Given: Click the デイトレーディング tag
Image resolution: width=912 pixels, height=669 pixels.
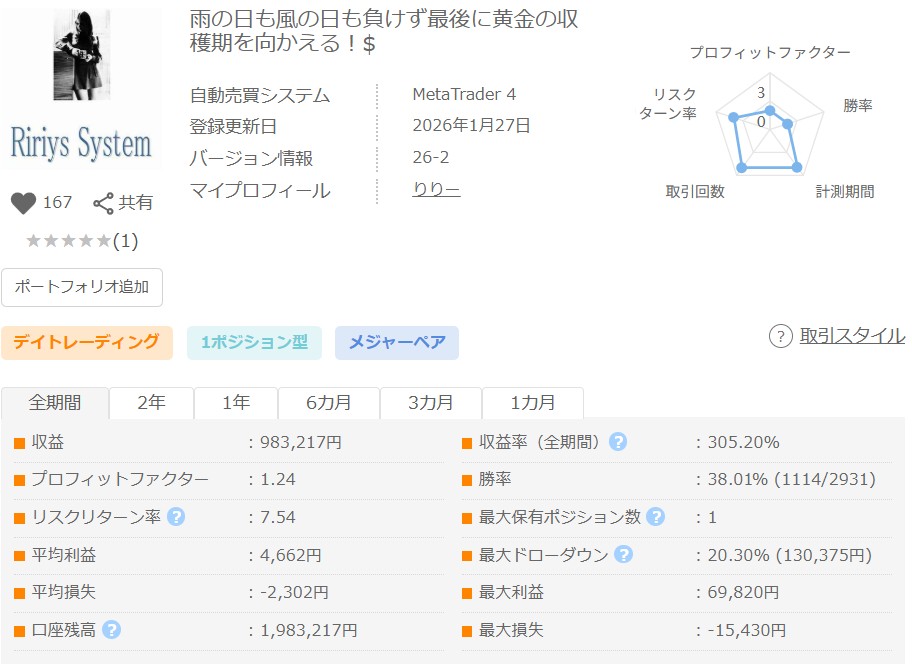Looking at the screenshot, I should tap(87, 342).
